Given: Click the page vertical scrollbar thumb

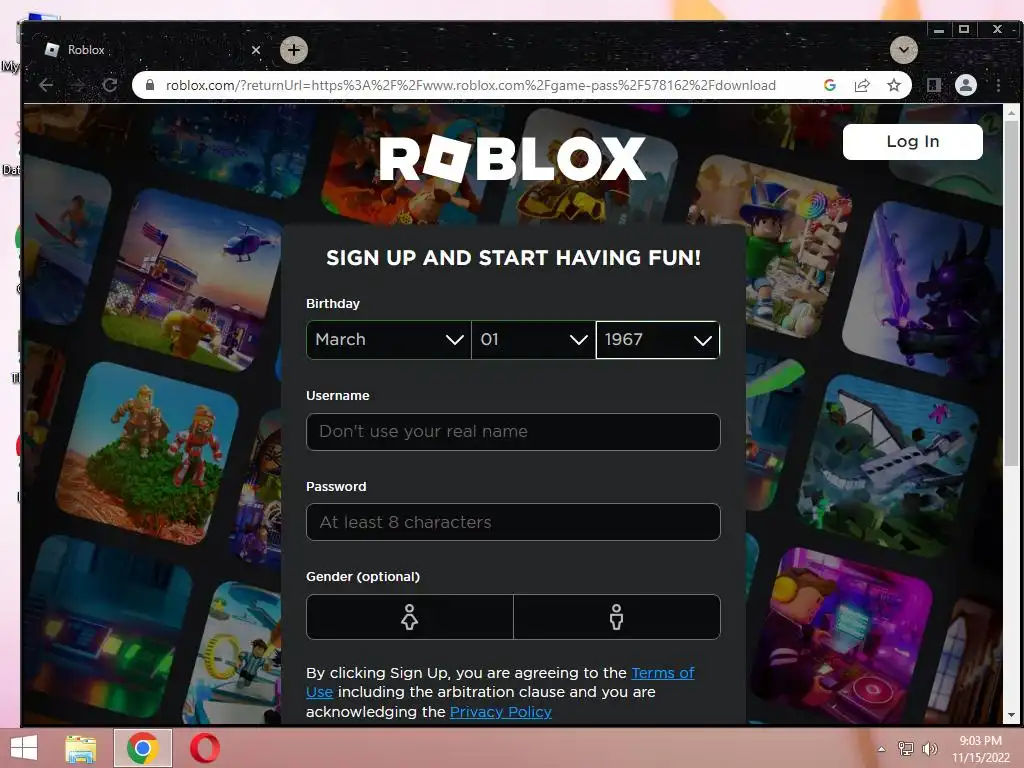Looking at the screenshot, I should pyautogui.click(x=1012, y=294).
